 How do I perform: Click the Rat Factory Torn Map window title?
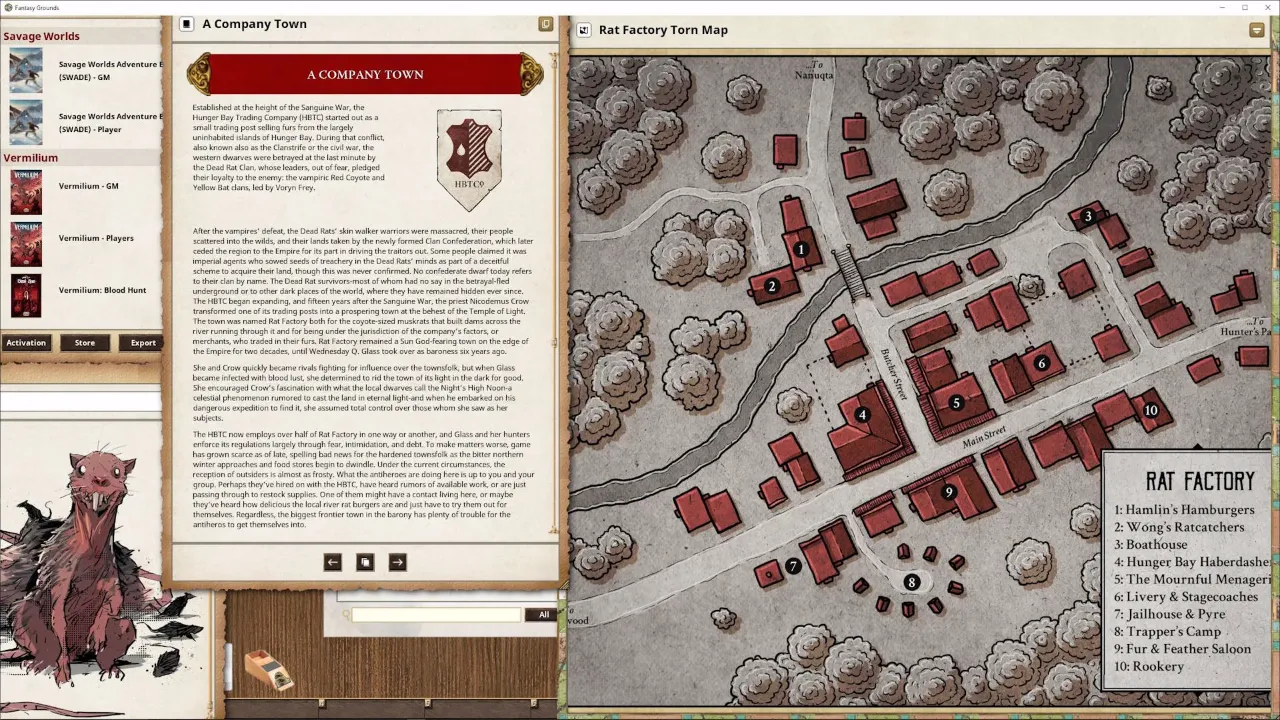click(x=663, y=30)
